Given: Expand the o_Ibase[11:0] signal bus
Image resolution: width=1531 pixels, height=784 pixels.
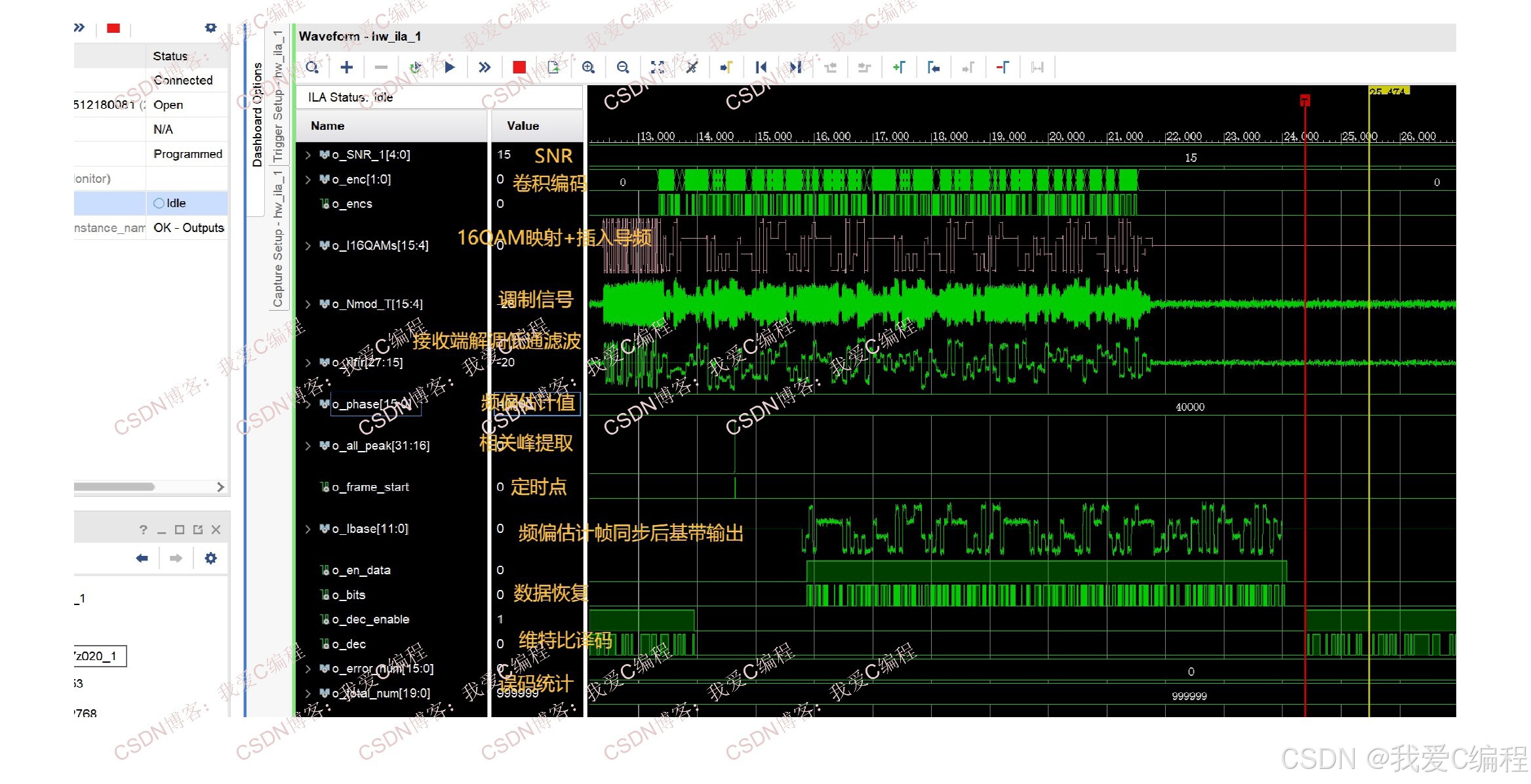Looking at the screenshot, I should (308, 528).
